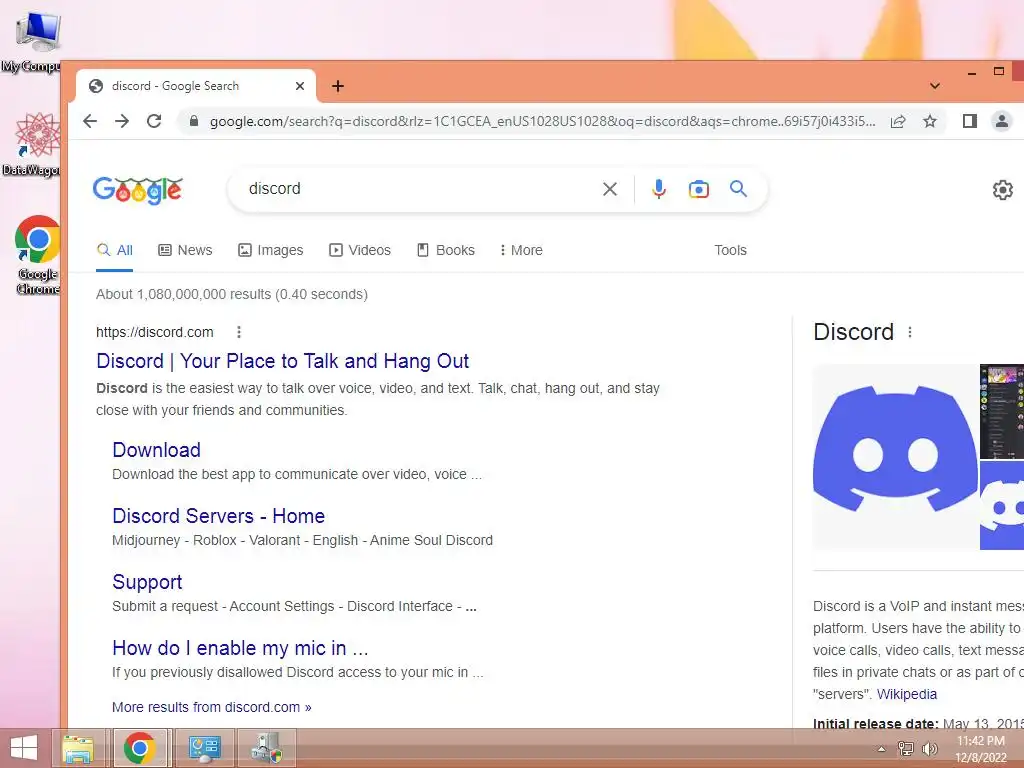
Task: Open the Support sitelink
Action: click(147, 582)
